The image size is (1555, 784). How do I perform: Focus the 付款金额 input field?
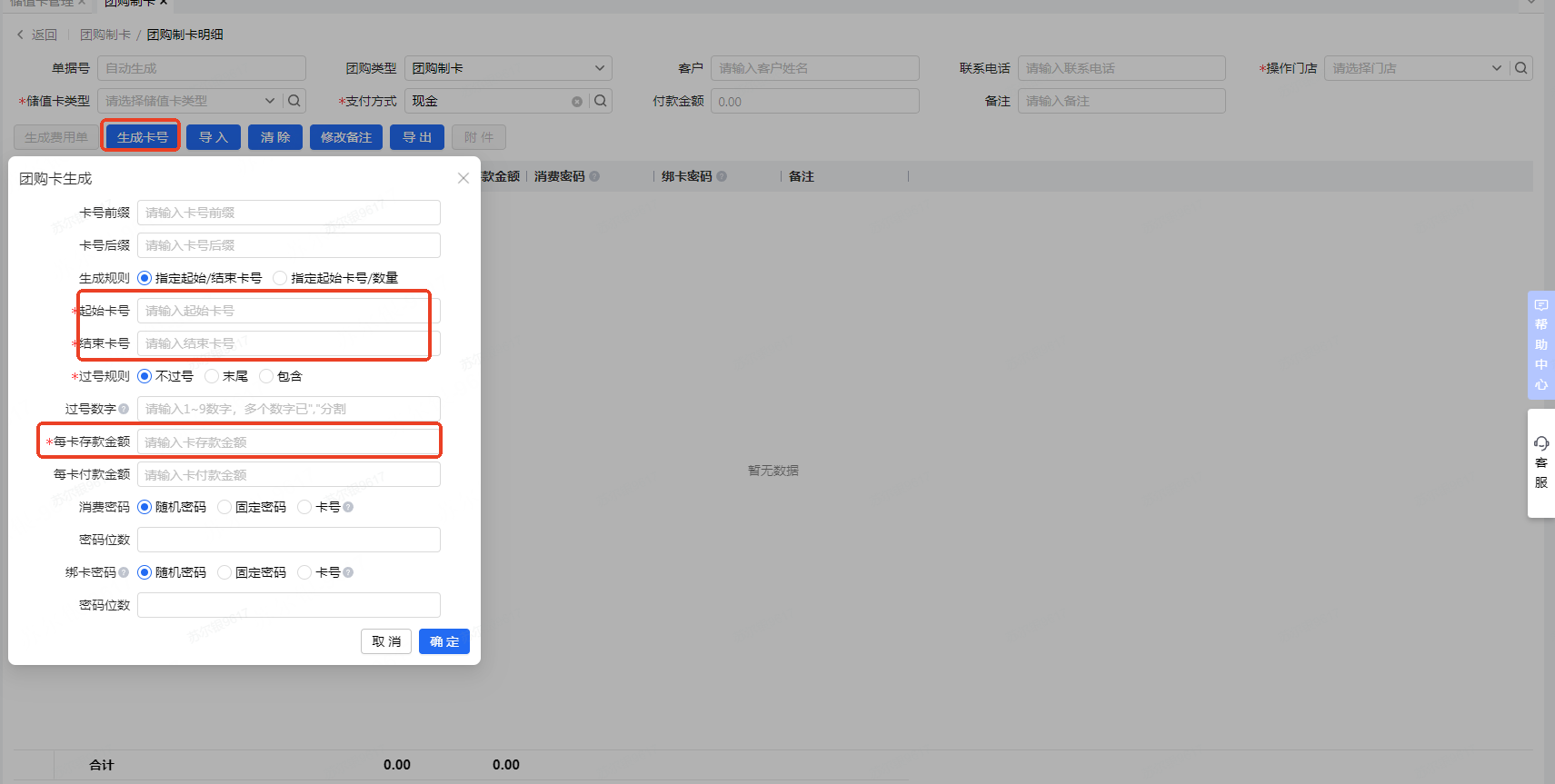tap(815, 101)
